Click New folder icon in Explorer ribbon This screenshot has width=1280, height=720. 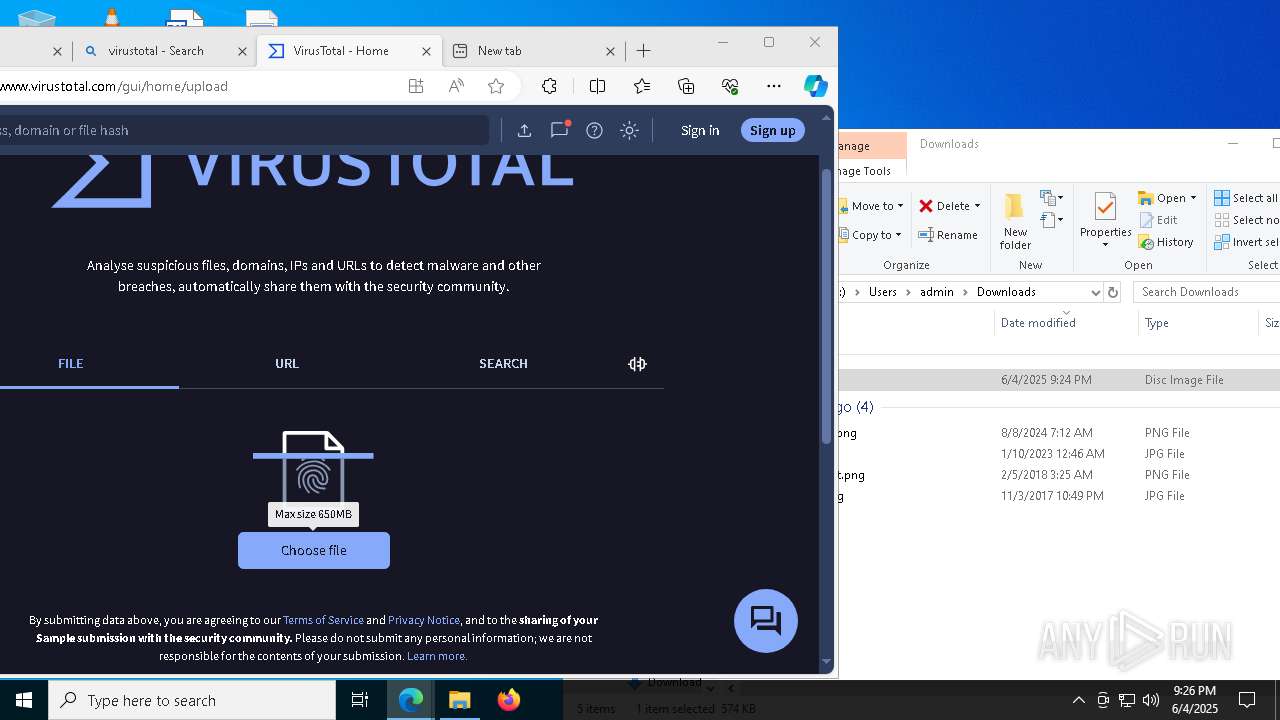1015,221
